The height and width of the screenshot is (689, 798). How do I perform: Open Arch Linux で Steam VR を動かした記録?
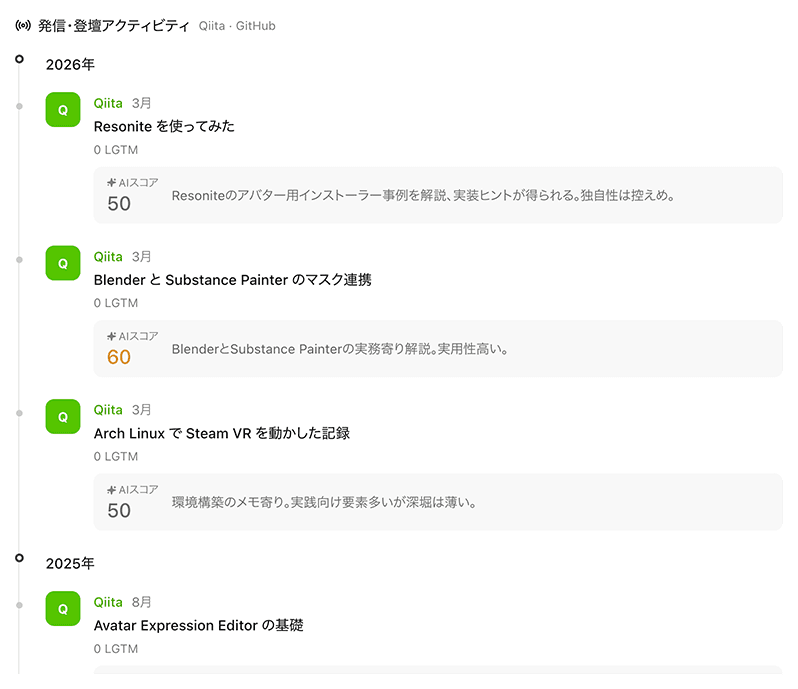point(222,434)
